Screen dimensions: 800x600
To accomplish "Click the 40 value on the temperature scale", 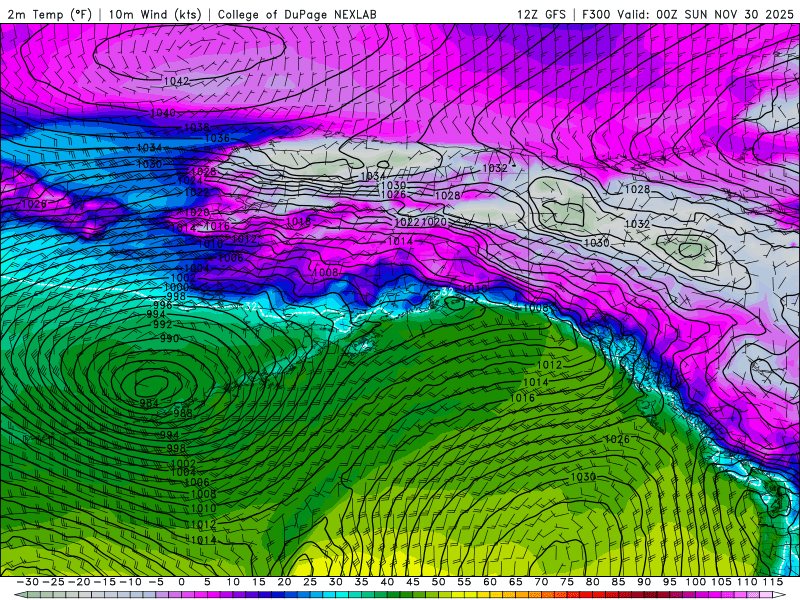I will click(387, 582).
